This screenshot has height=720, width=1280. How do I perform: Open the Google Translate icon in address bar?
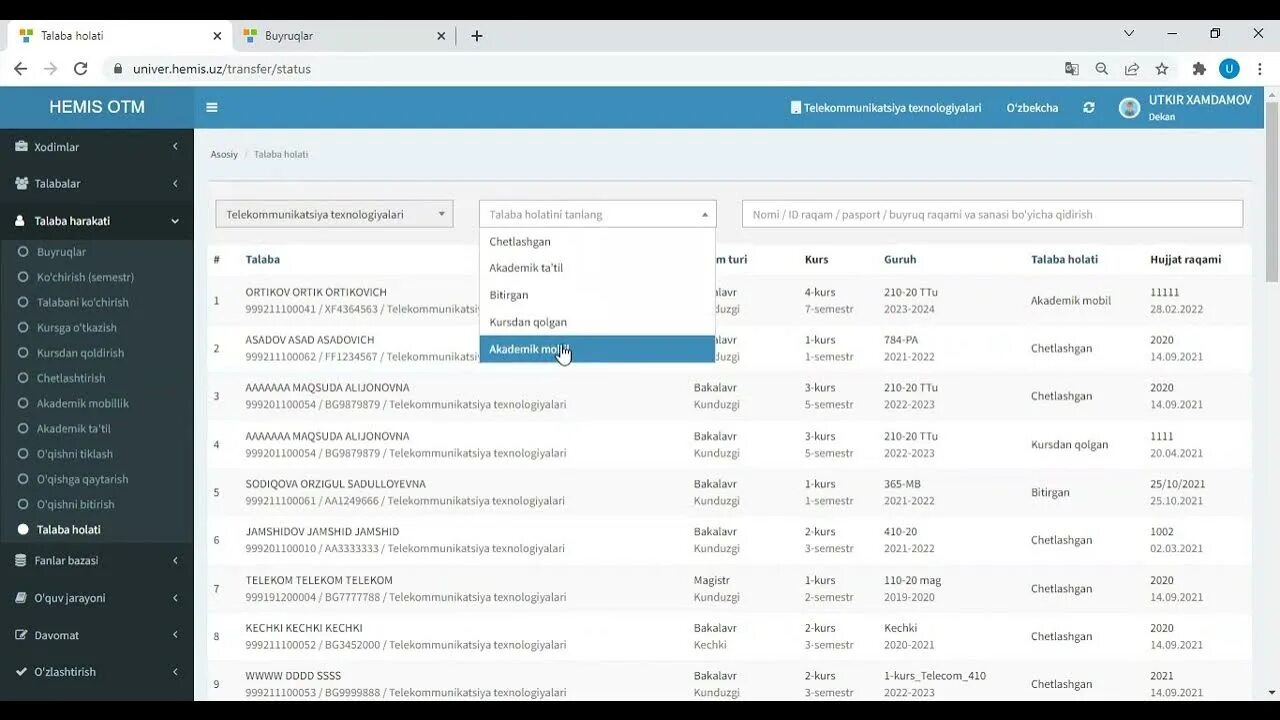point(1071,69)
